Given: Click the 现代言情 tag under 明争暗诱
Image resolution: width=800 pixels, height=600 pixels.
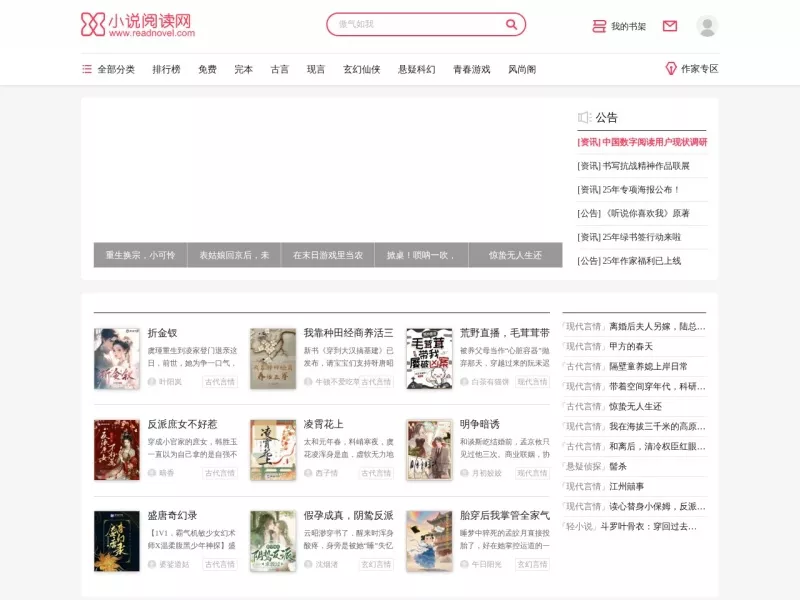Looking at the screenshot, I should (532, 473).
